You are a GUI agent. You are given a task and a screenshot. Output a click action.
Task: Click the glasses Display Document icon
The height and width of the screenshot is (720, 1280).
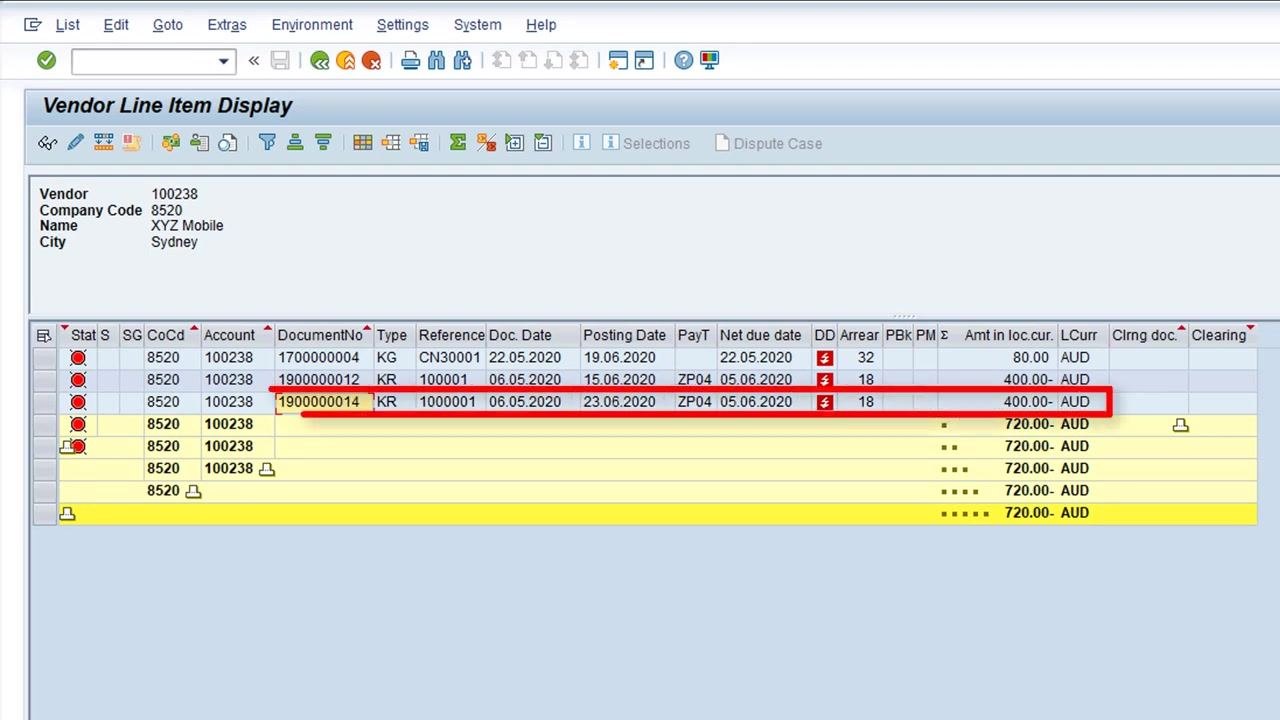(47, 143)
